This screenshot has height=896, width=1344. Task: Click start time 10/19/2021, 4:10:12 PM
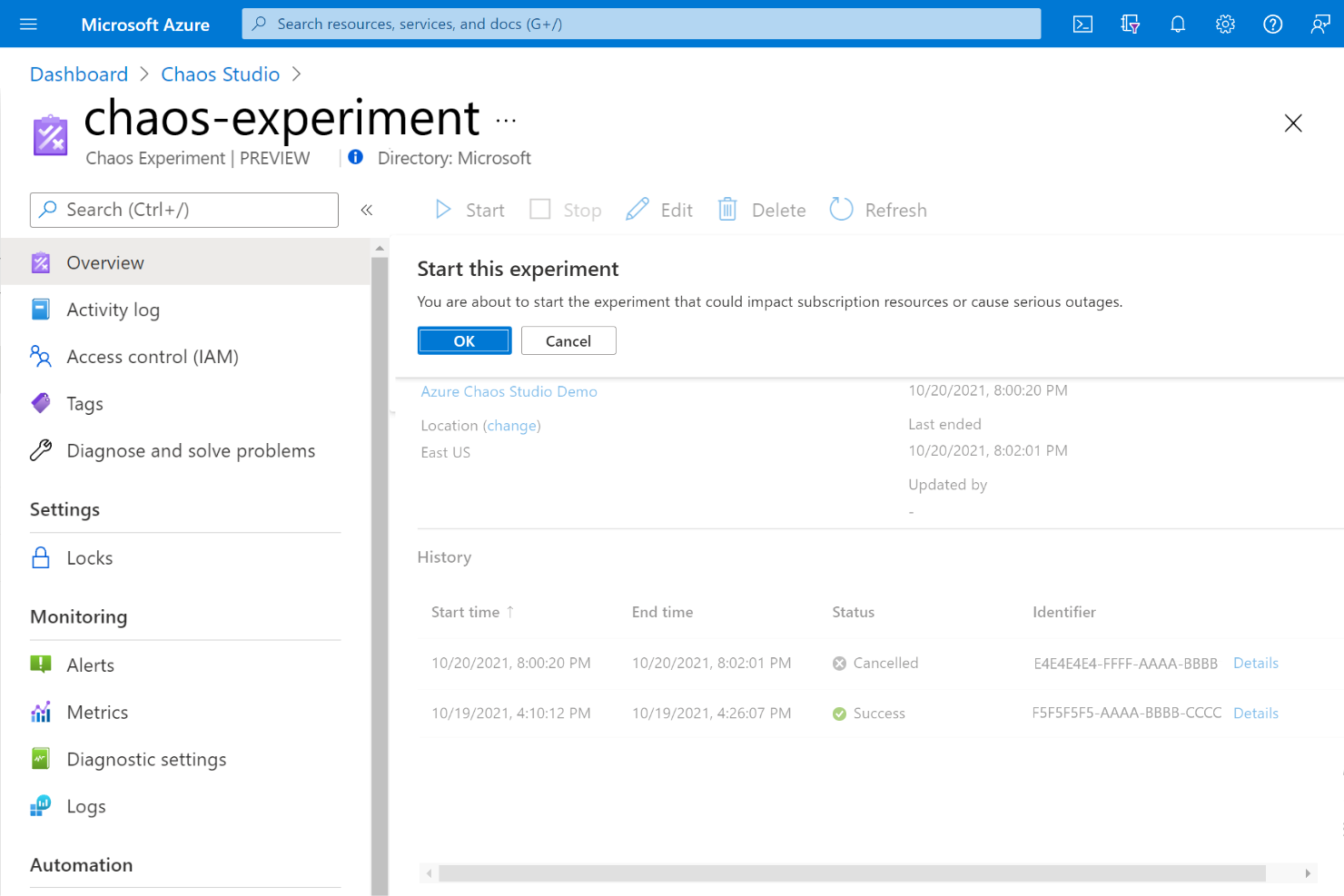[x=511, y=714]
